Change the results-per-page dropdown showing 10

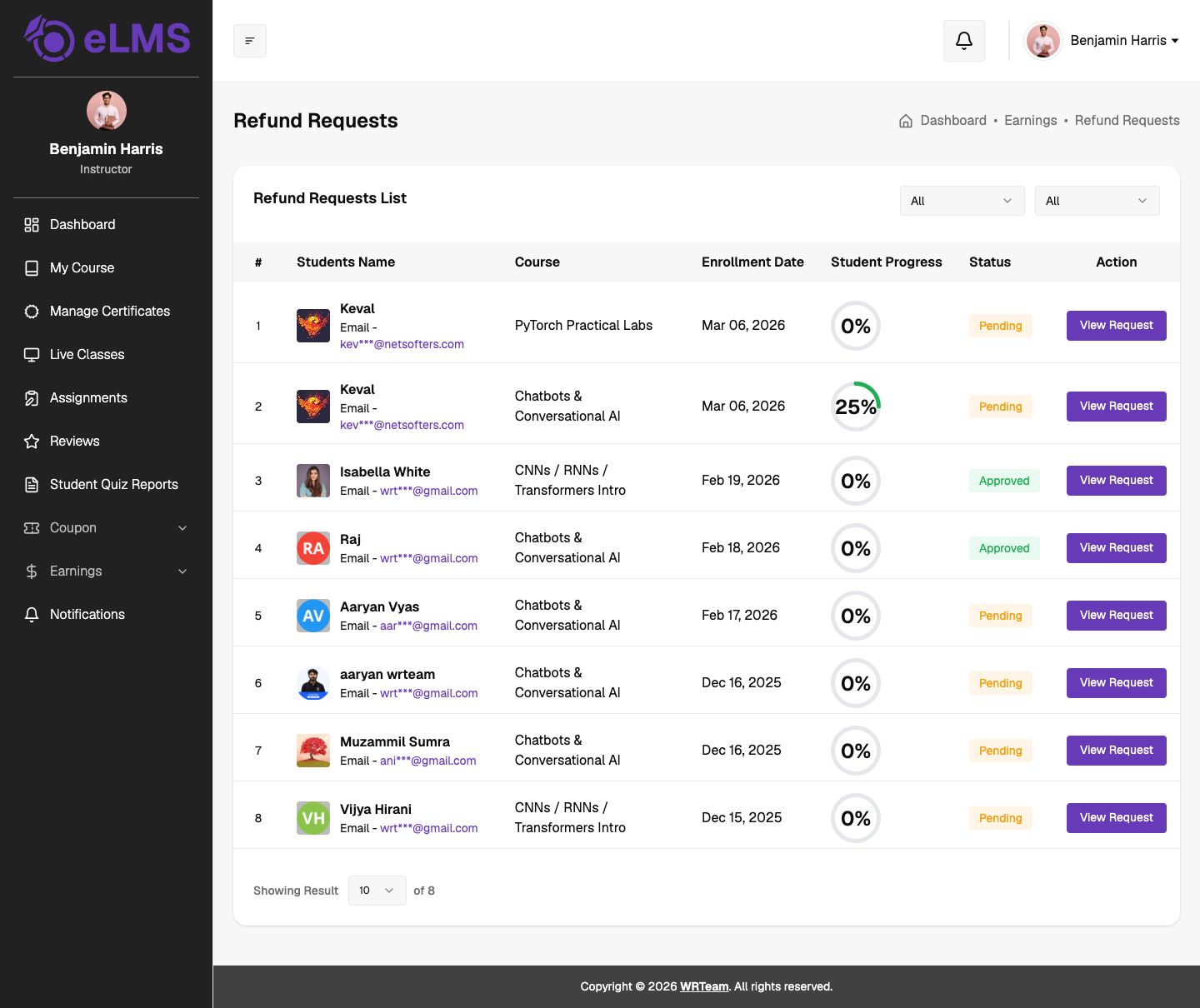pyautogui.click(x=377, y=891)
